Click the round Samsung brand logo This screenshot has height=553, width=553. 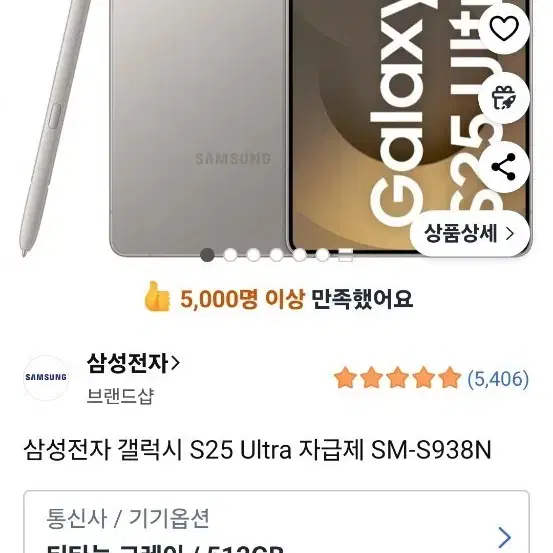tap(46, 377)
